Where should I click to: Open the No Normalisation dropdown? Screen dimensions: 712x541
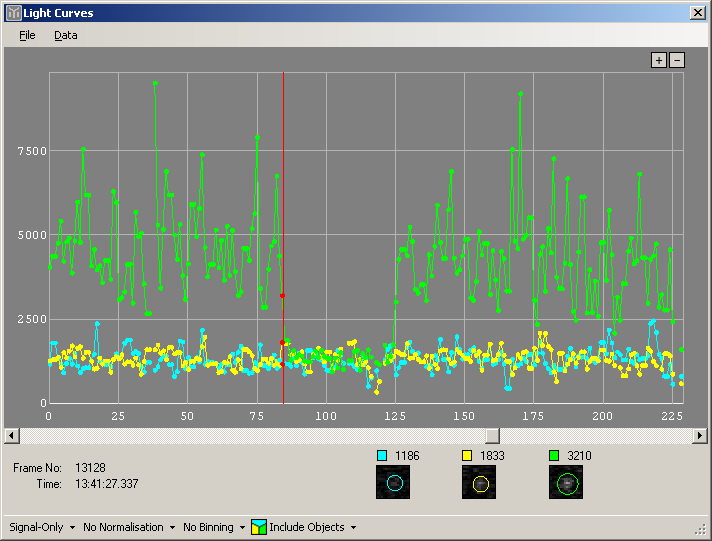coord(129,527)
